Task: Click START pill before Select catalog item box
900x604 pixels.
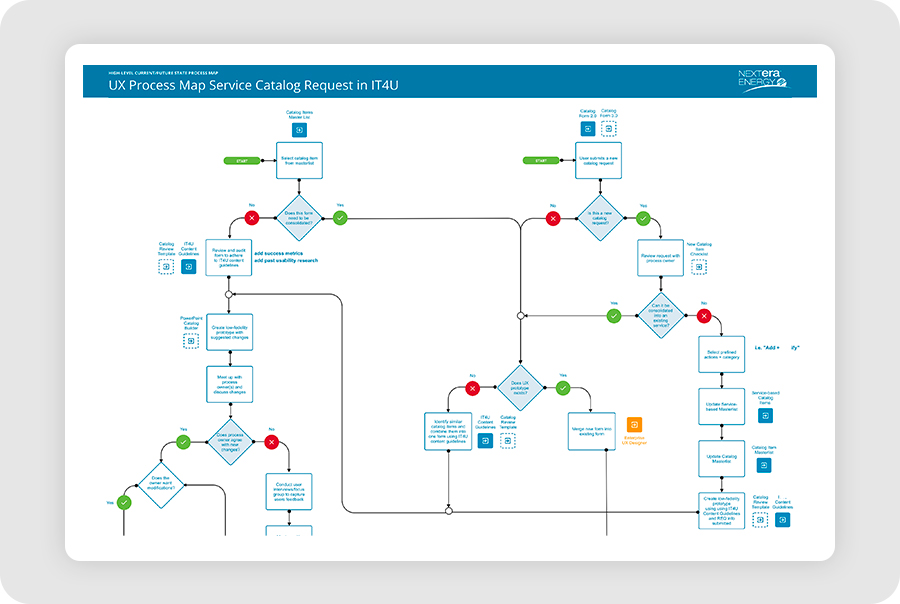Action: 242,161
